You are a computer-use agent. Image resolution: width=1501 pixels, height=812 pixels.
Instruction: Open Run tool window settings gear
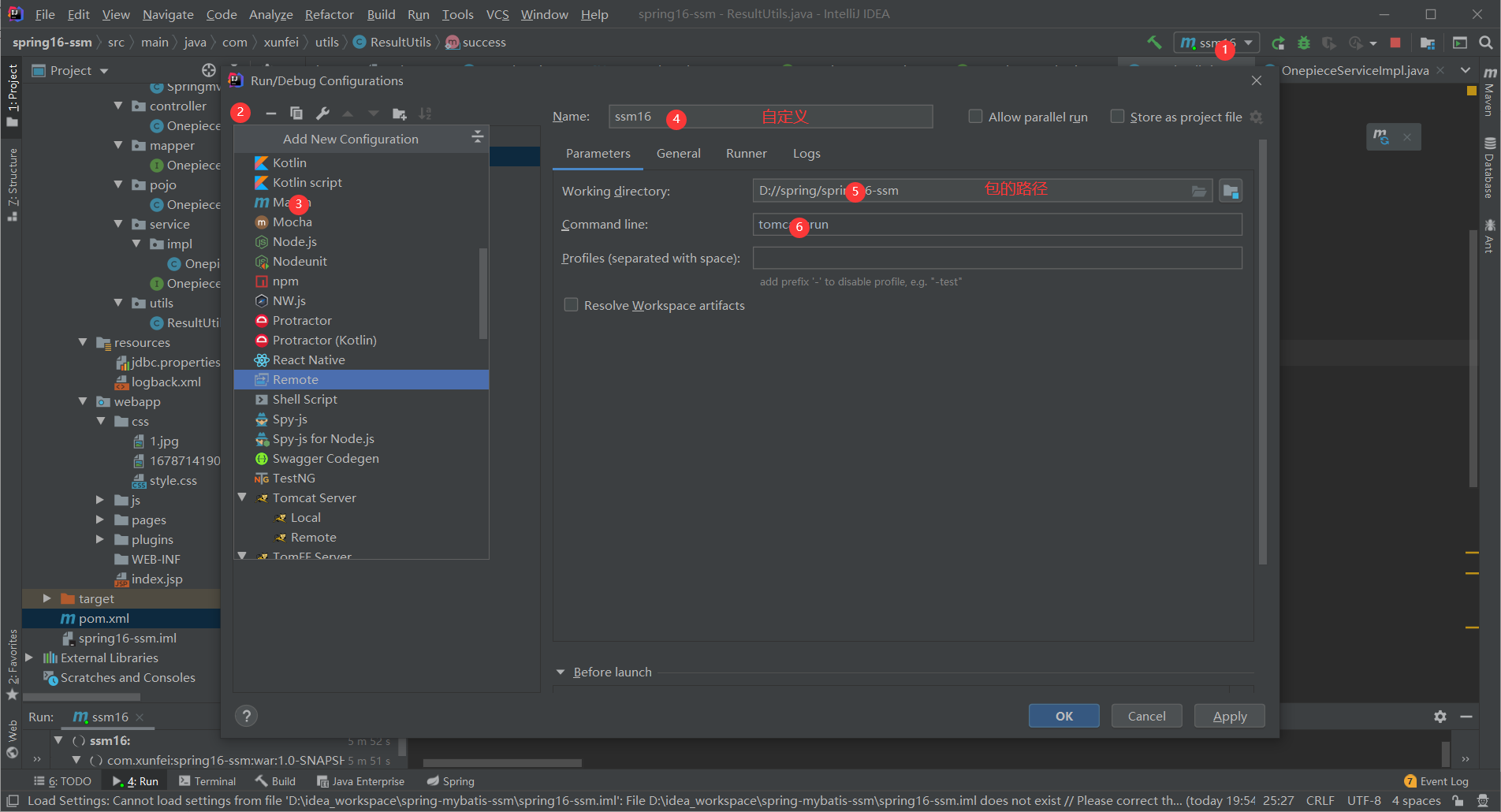(1440, 717)
